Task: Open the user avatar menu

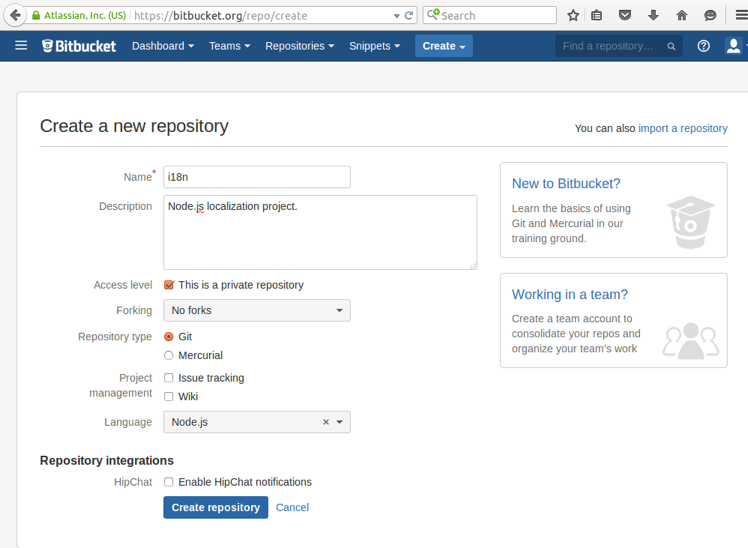Action: pyautogui.click(x=734, y=46)
